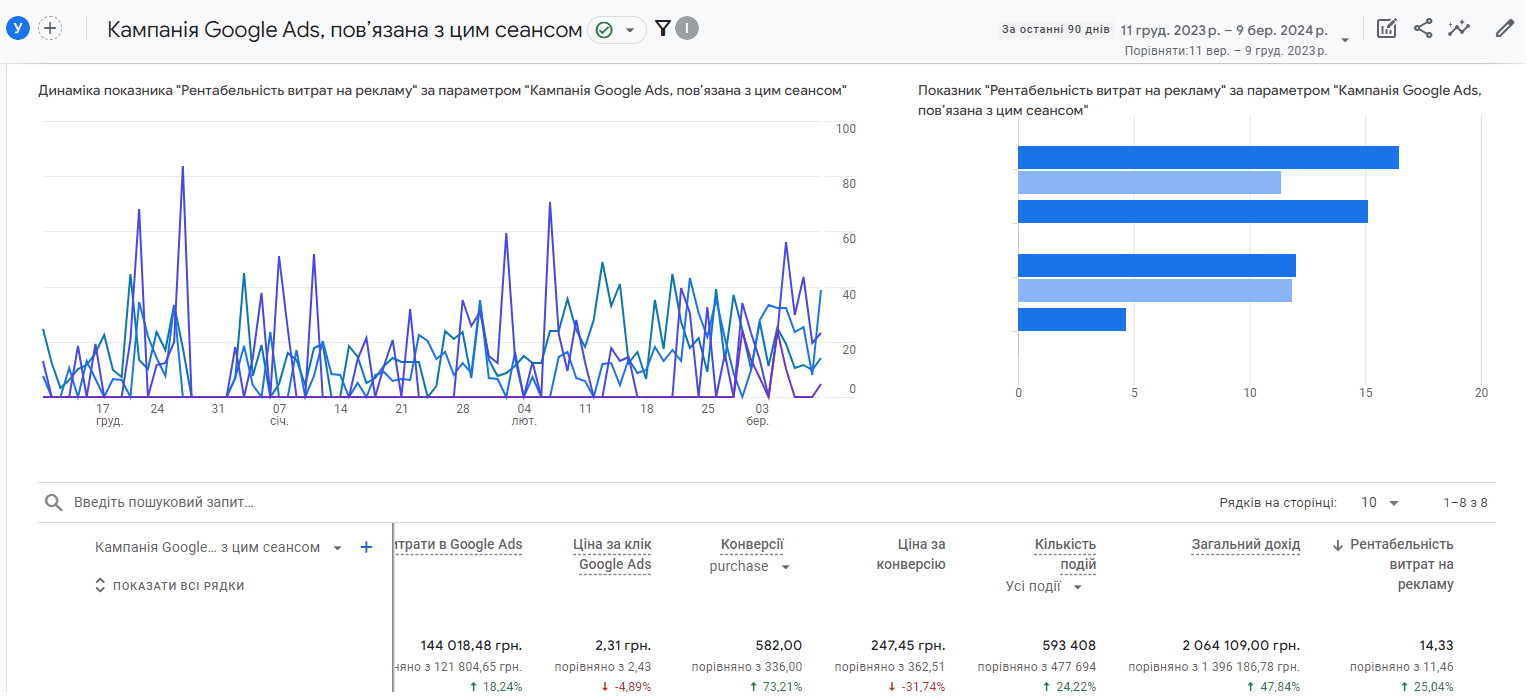Click the "Рентабельність витрат на рекламу" column header
The image size is (1527, 699).
coord(1401,565)
